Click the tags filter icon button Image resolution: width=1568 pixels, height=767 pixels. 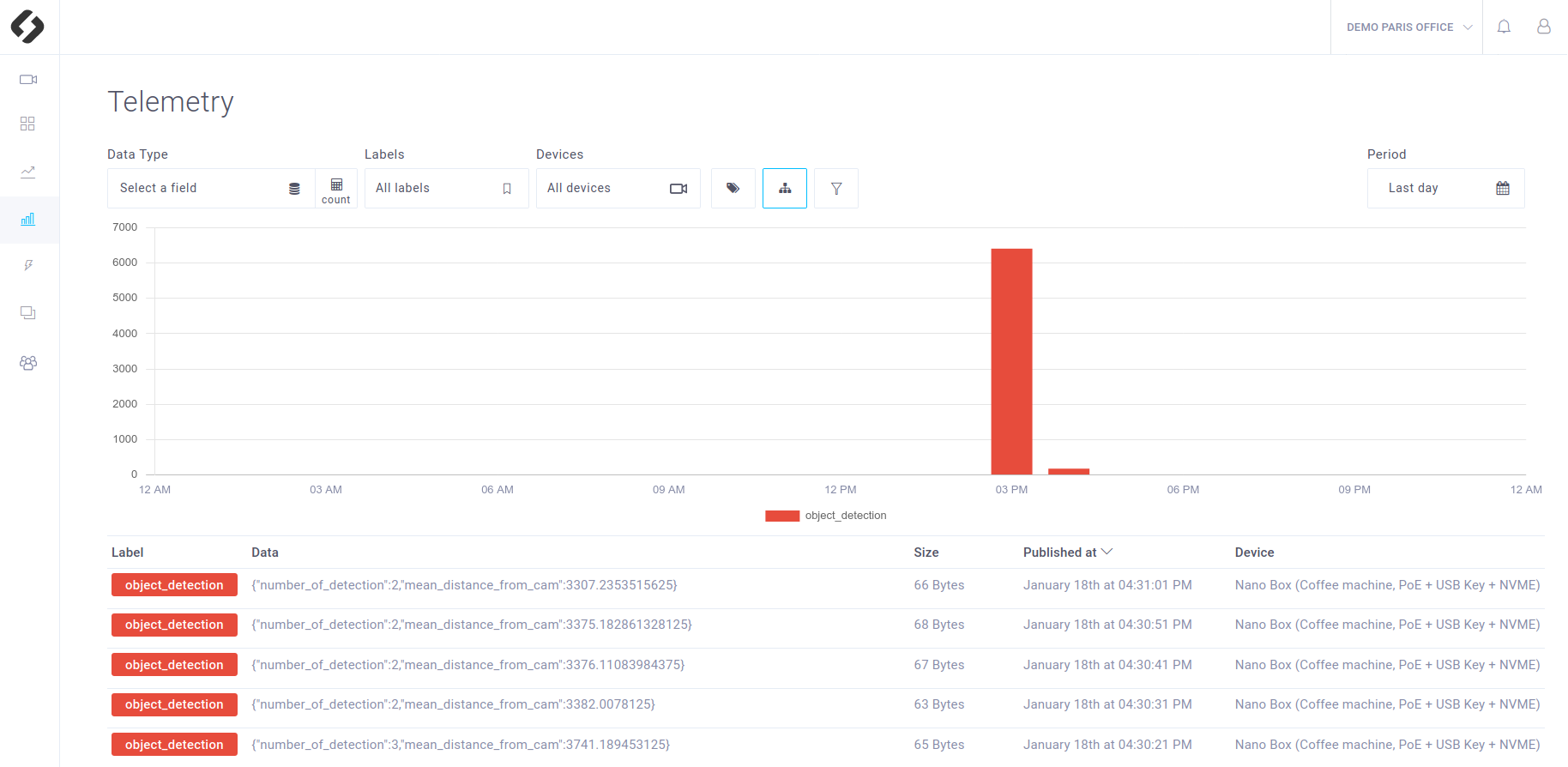pos(733,188)
